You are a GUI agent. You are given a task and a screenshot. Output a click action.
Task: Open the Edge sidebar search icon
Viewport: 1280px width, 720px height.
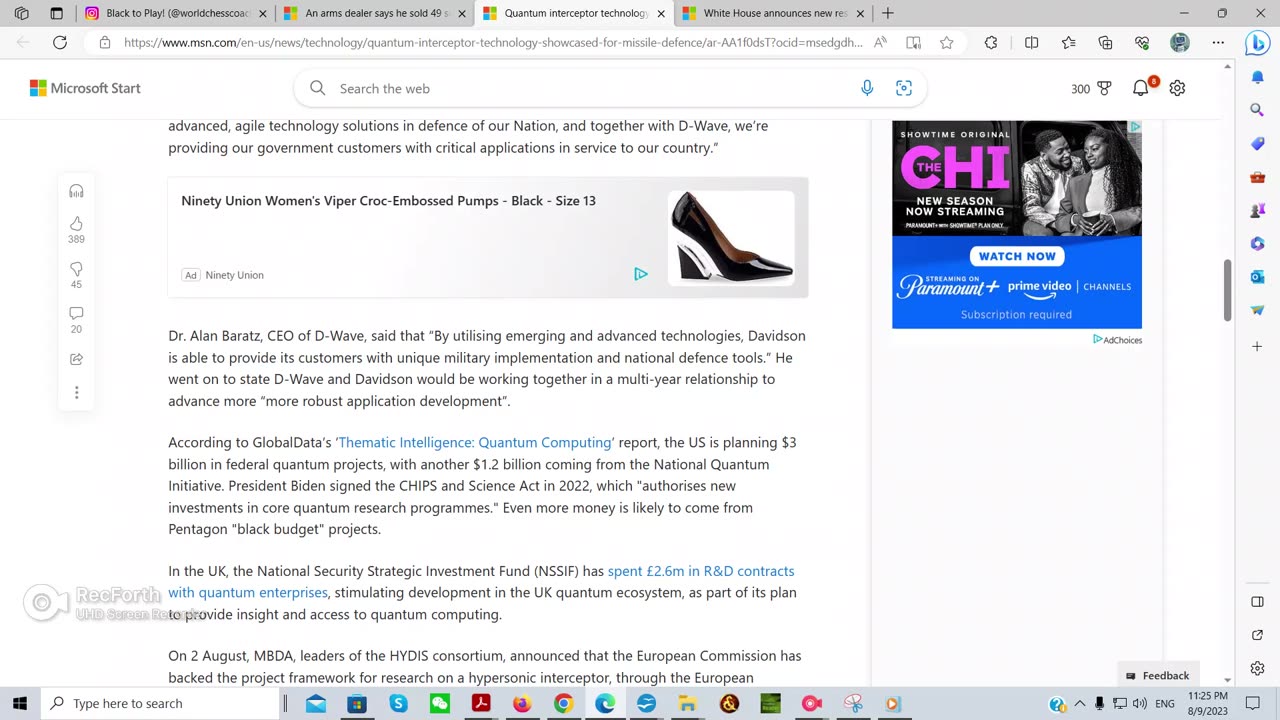1258,110
